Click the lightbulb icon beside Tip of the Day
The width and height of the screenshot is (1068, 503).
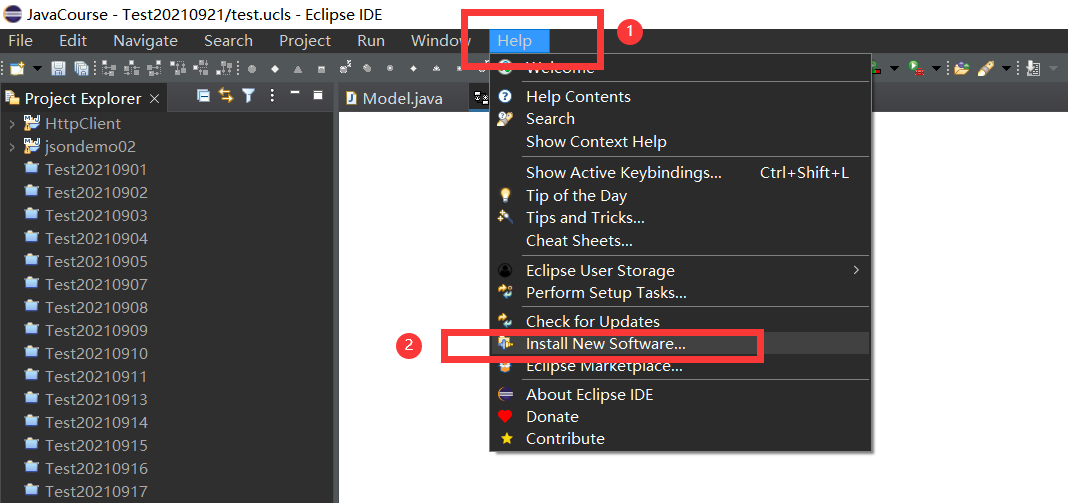tap(505, 196)
